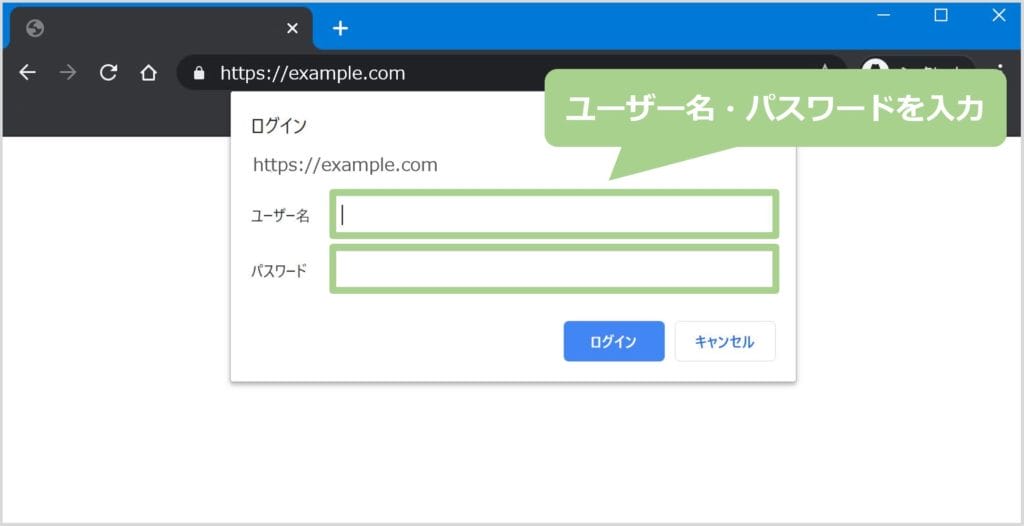
Task: Click the green ユーザー名・パスワードを入力 callout
Action: pyautogui.click(x=775, y=110)
